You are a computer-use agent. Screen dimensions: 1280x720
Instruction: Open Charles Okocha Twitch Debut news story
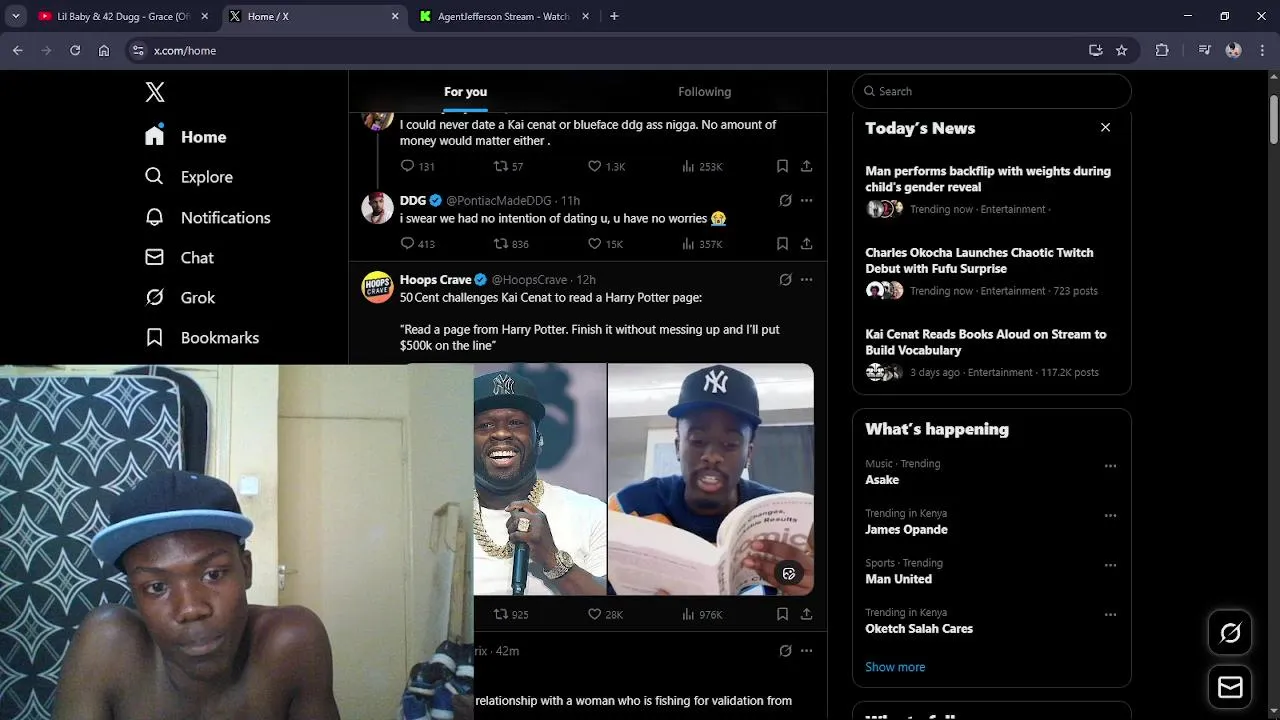[979, 261]
